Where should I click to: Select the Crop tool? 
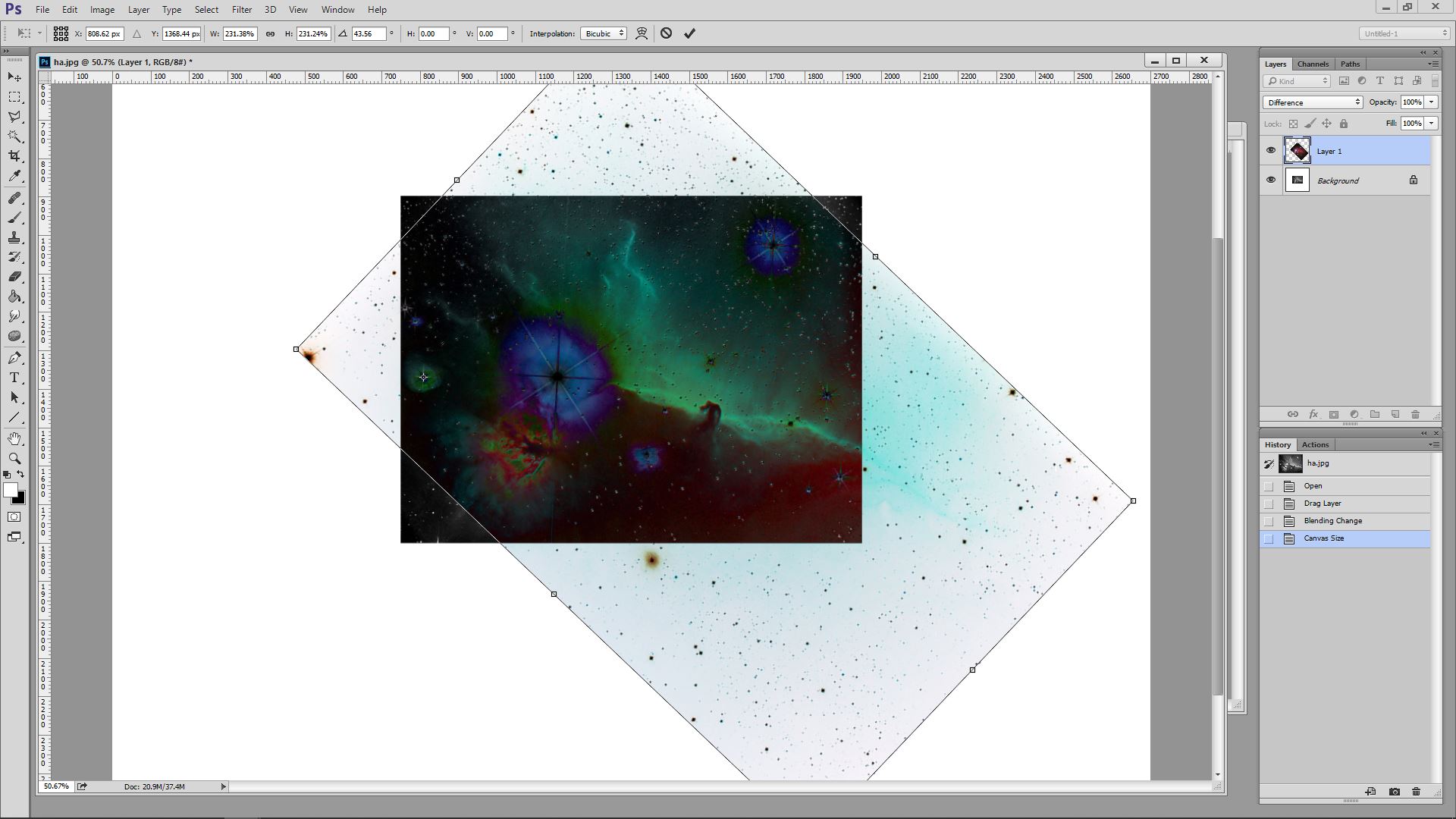coord(14,156)
